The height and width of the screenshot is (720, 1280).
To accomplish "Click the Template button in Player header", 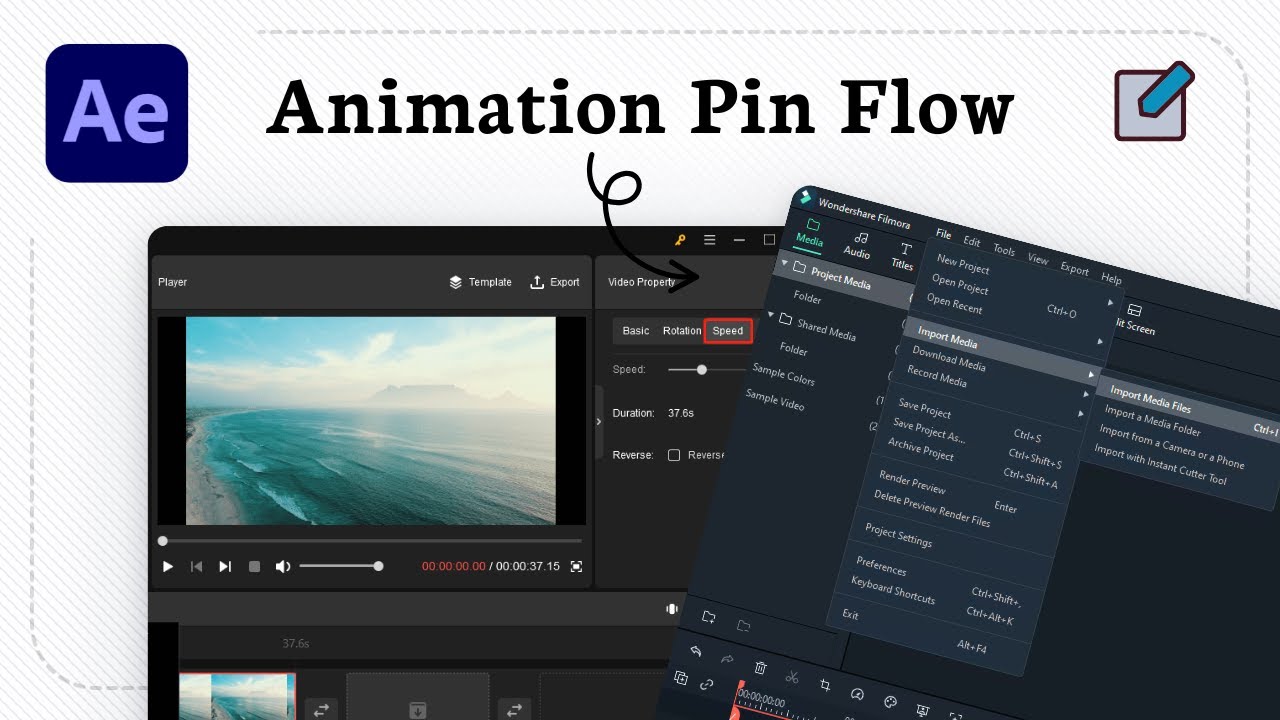I will (x=480, y=282).
